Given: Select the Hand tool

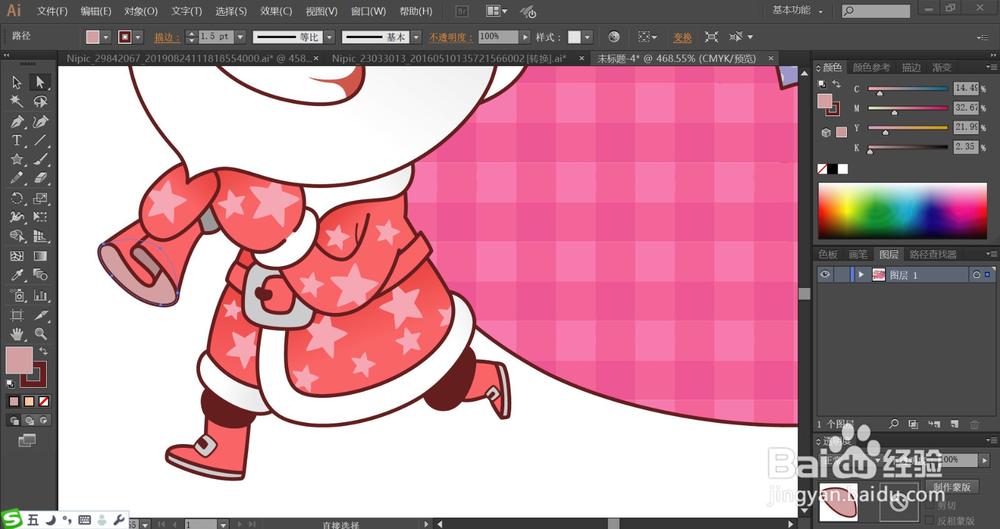Looking at the screenshot, I should coord(17,334).
